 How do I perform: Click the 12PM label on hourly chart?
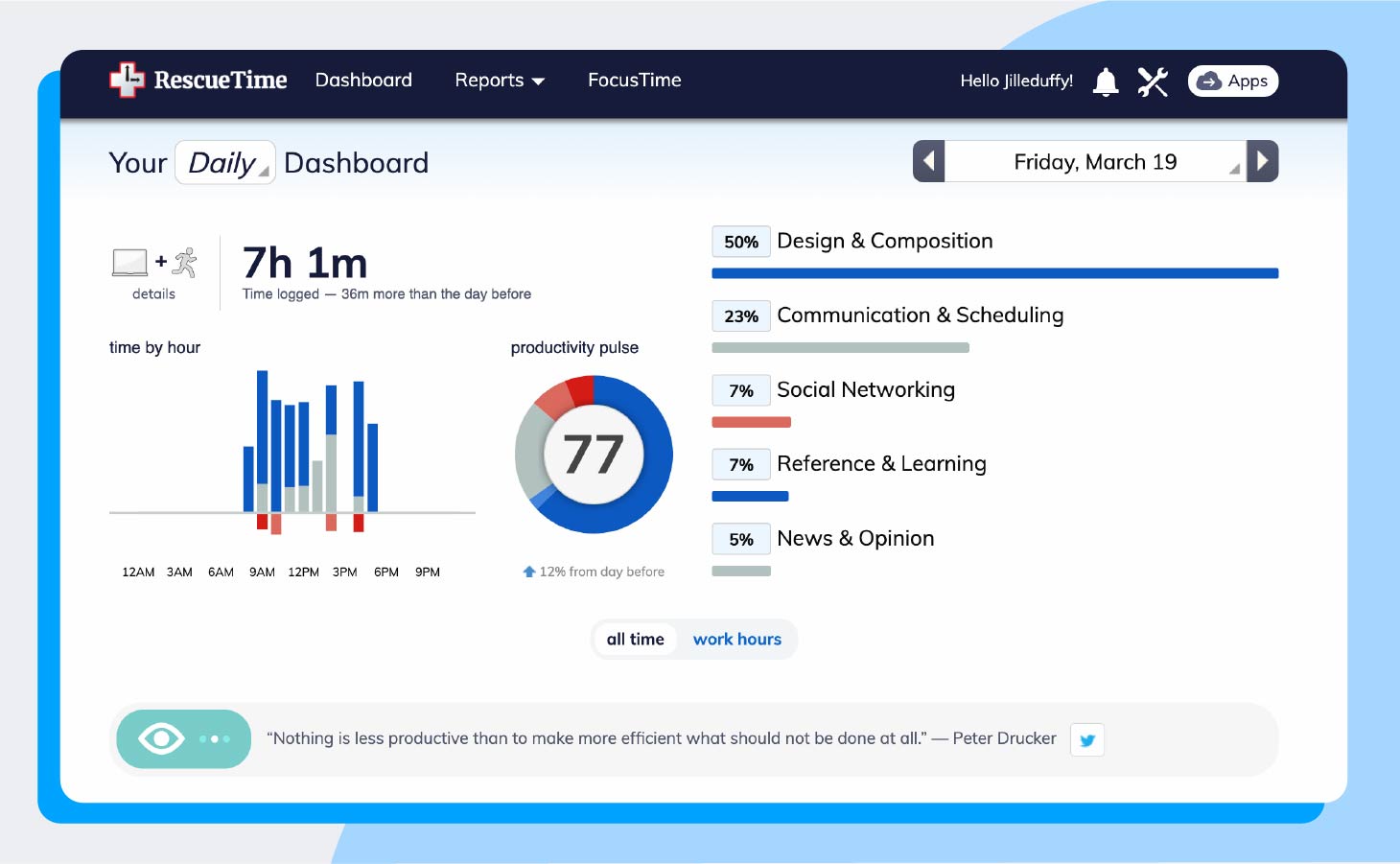(303, 572)
